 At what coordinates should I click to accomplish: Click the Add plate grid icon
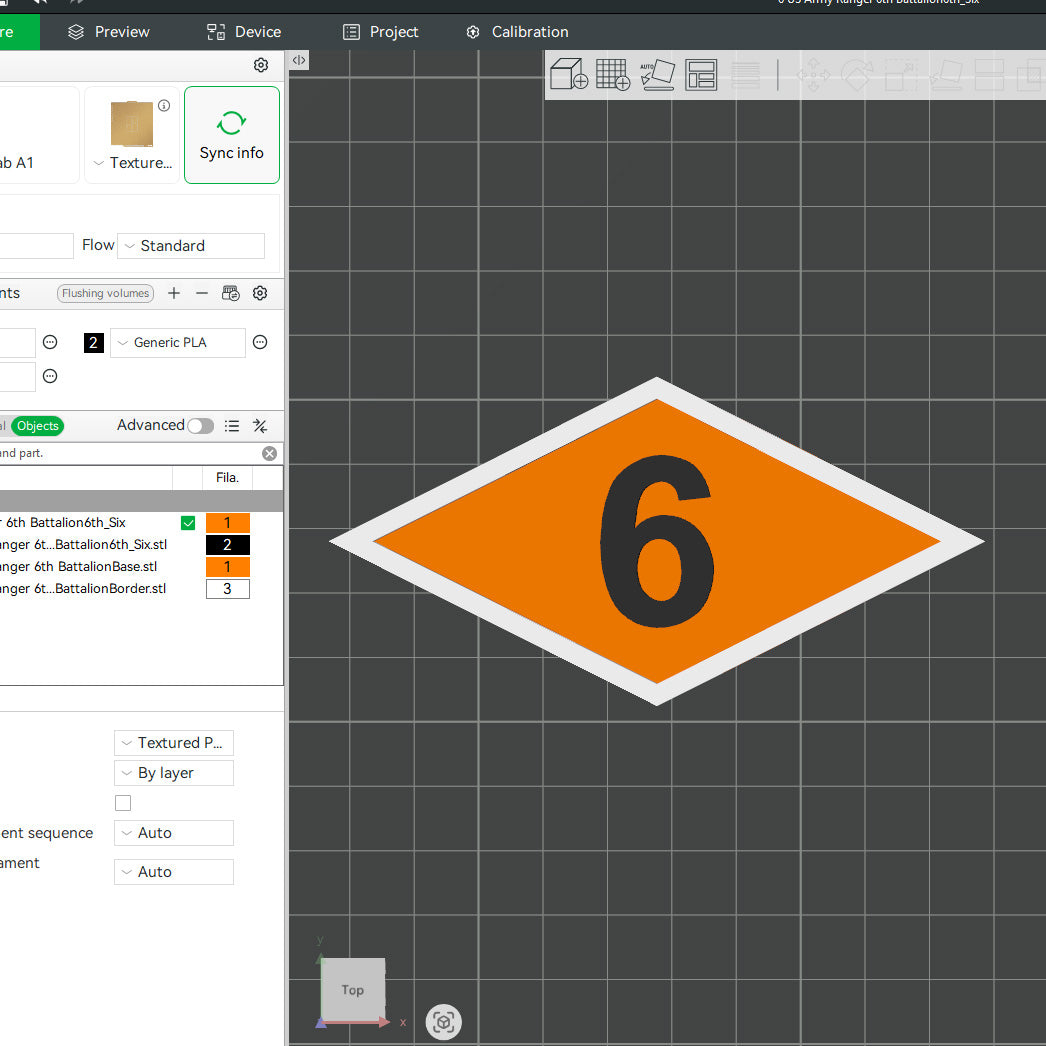tap(612, 75)
